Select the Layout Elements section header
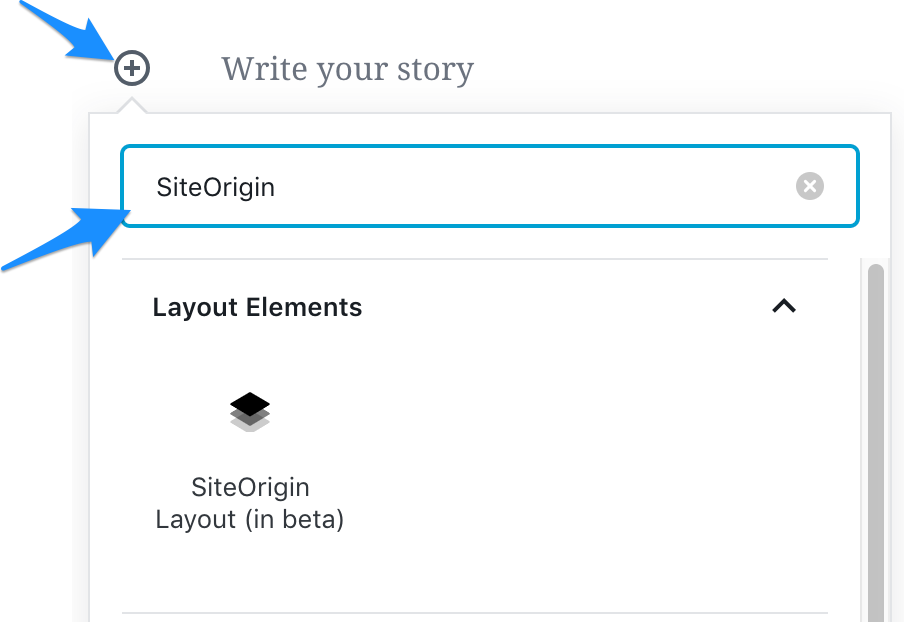The image size is (904, 622). click(x=257, y=307)
